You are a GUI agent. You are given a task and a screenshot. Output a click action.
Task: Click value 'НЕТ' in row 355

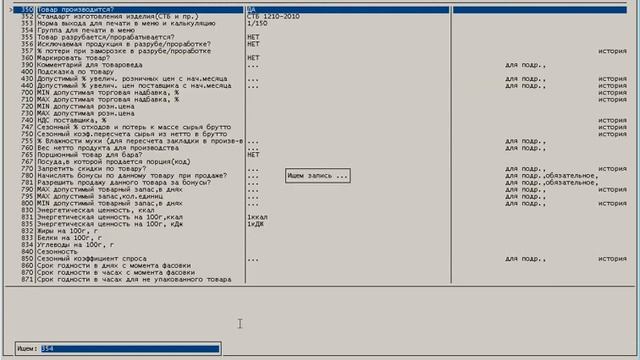coord(253,37)
